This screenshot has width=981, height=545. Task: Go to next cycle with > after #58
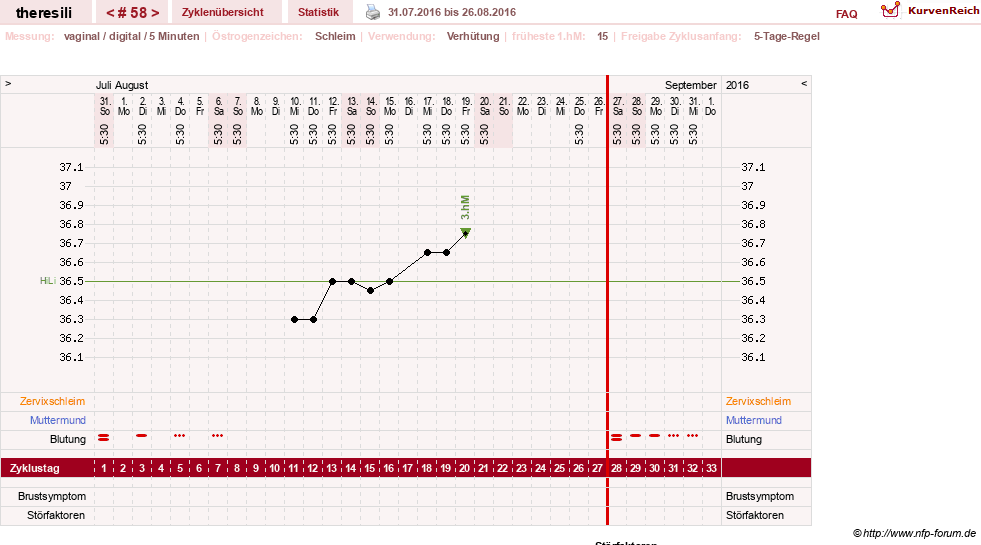[x=155, y=13]
